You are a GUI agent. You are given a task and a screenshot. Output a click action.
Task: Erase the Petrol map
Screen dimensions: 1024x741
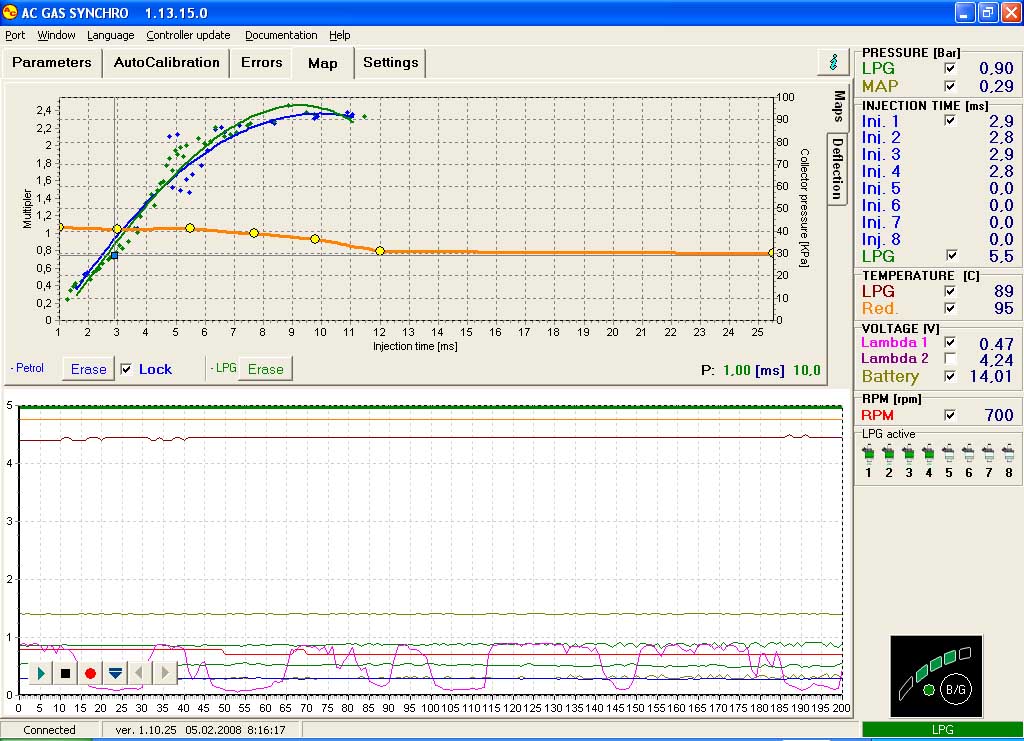tap(88, 369)
